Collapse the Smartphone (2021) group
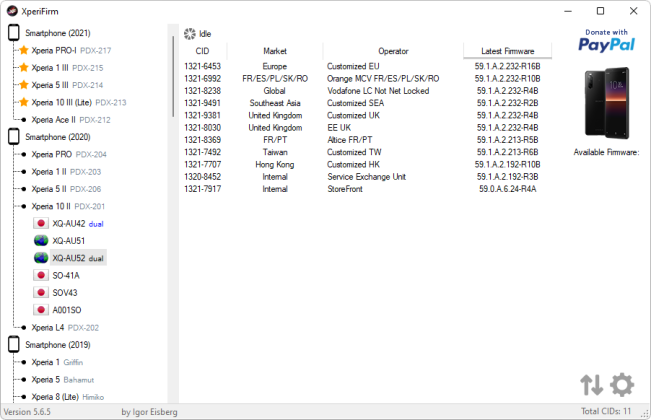This screenshot has height=420, width=651. (58, 33)
